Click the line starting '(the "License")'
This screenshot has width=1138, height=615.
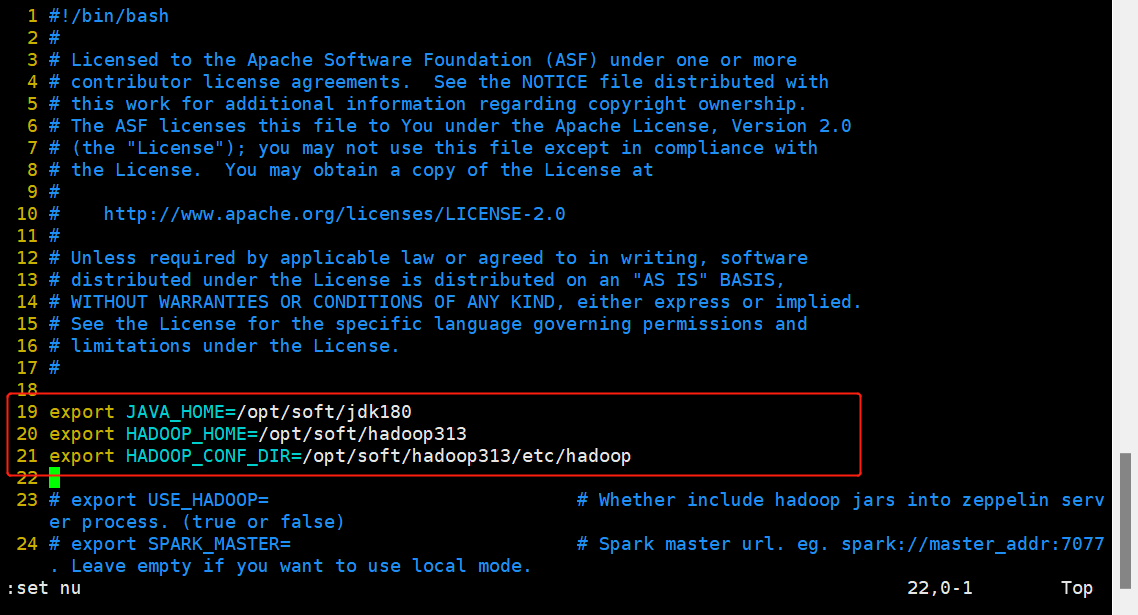point(433,148)
